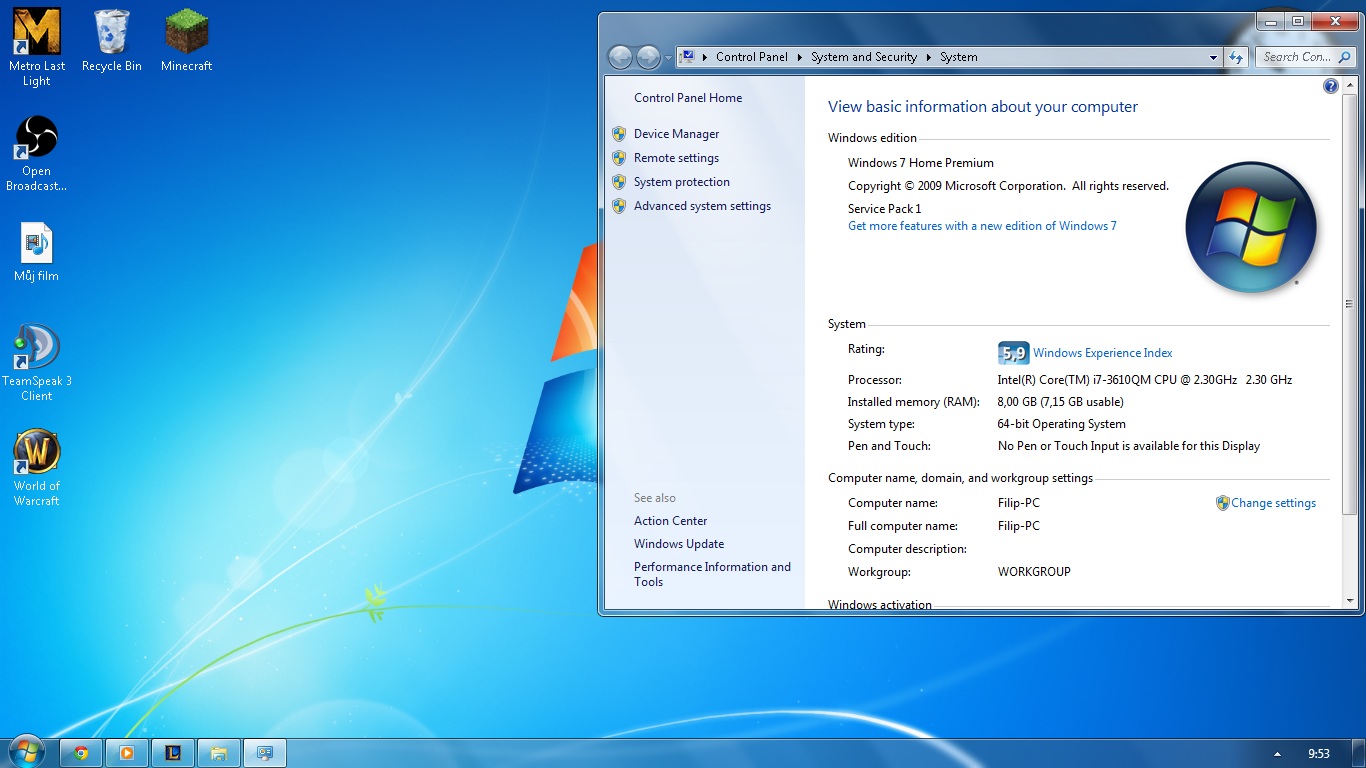Open Performance Information and Tools
Viewport: 1366px width, 768px height.
[x=712, y=574]
